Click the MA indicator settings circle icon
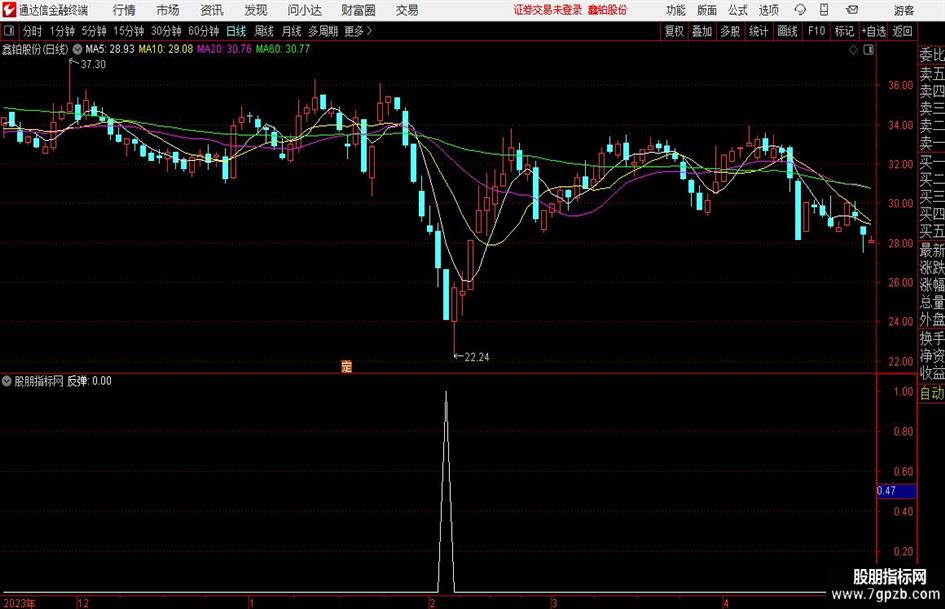The height and width of the screenshot is (609, 945). point(77,49)
